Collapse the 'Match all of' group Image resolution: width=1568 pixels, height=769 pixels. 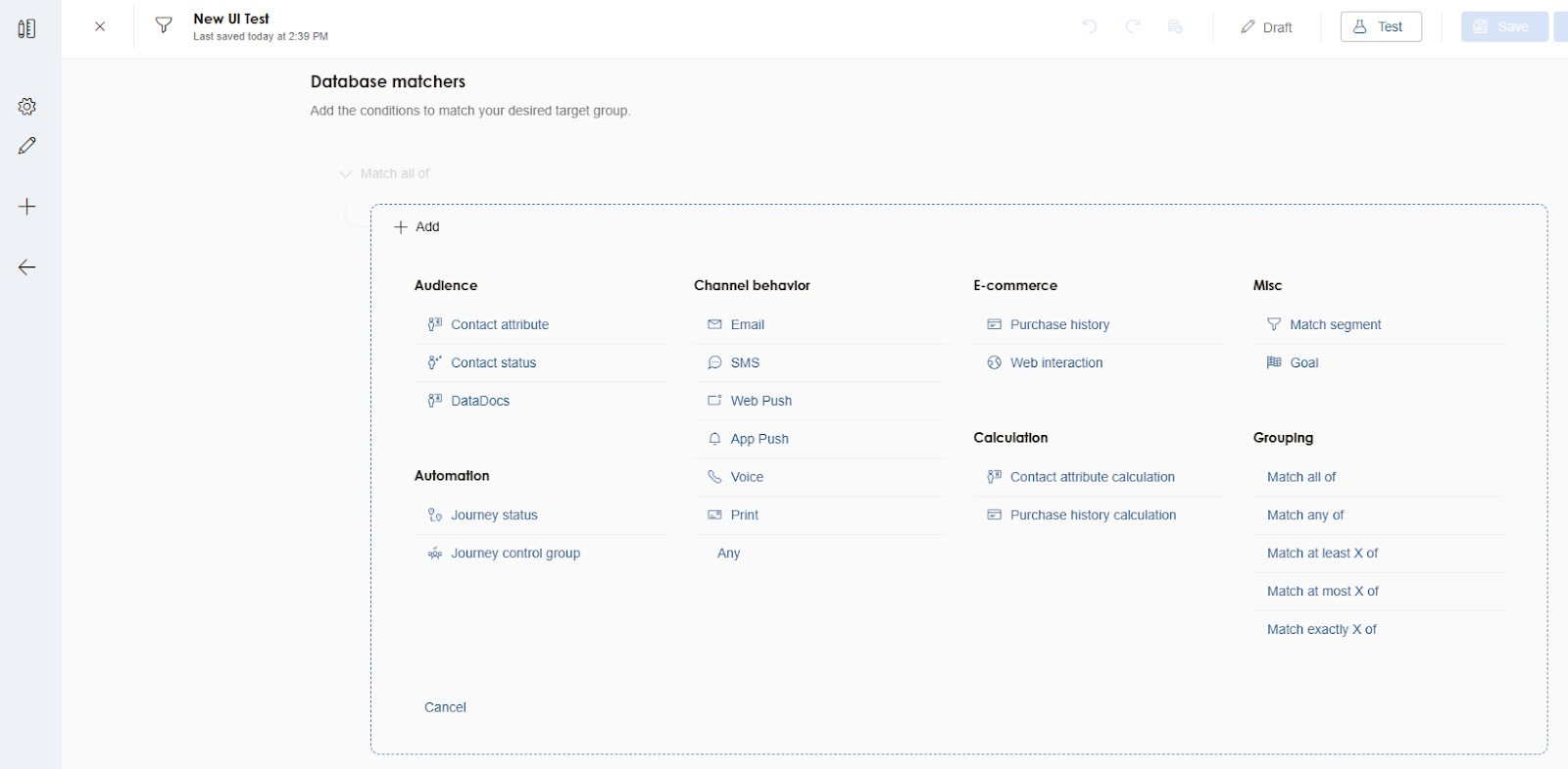click(x=345, y=173)
